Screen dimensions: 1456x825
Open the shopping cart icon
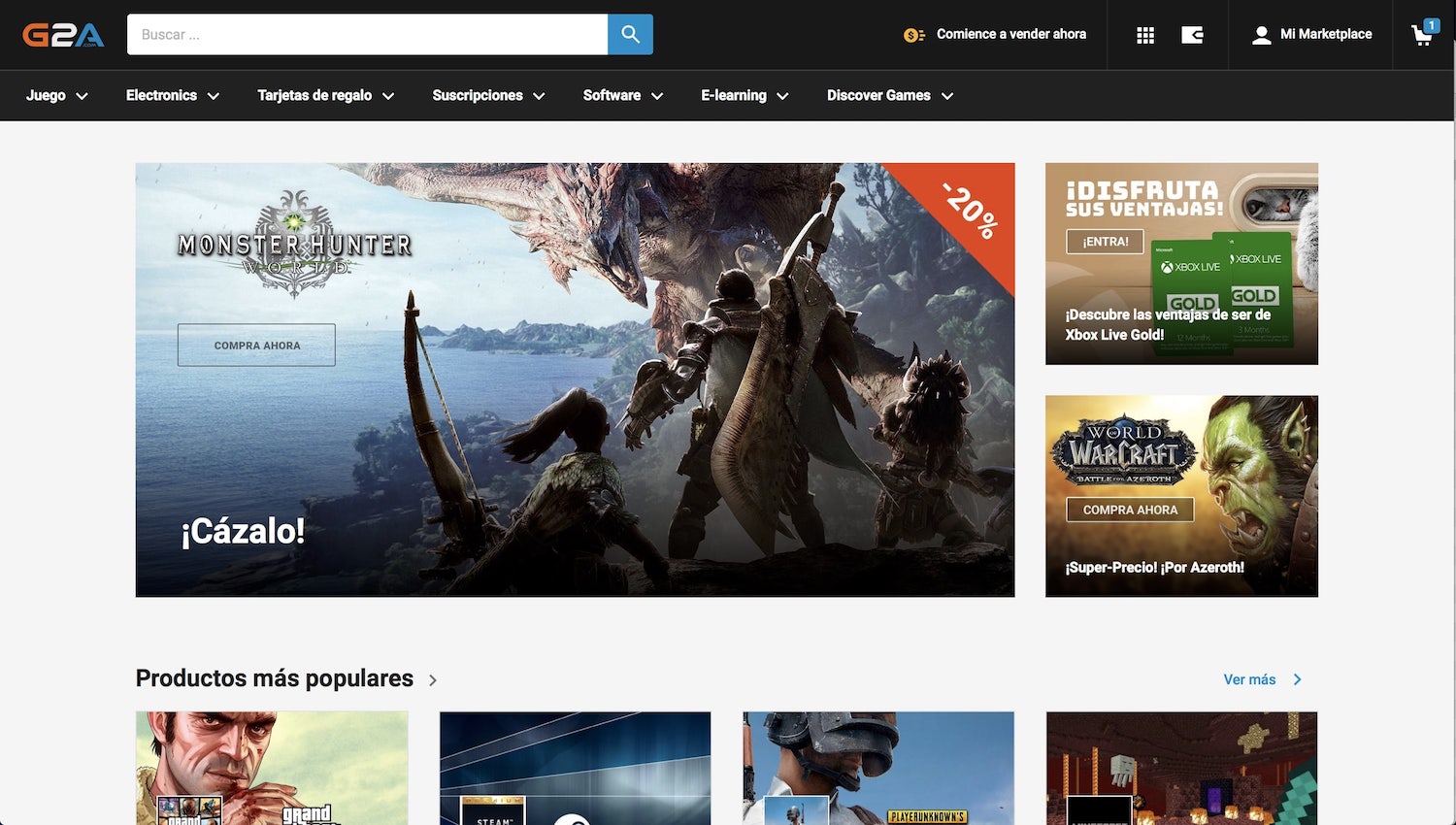point(1421,35)
